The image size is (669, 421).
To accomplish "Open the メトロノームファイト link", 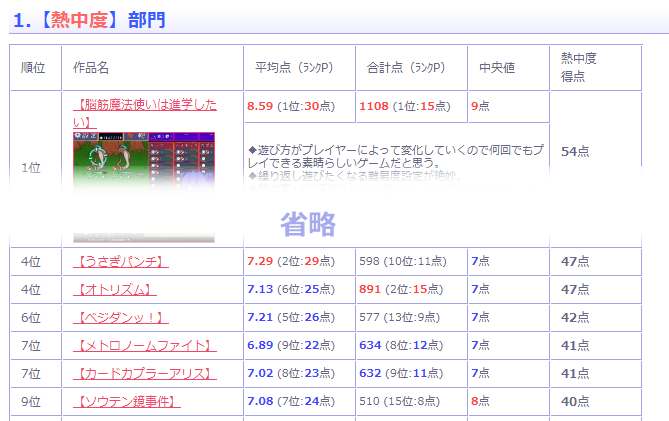I will (145, 346).
